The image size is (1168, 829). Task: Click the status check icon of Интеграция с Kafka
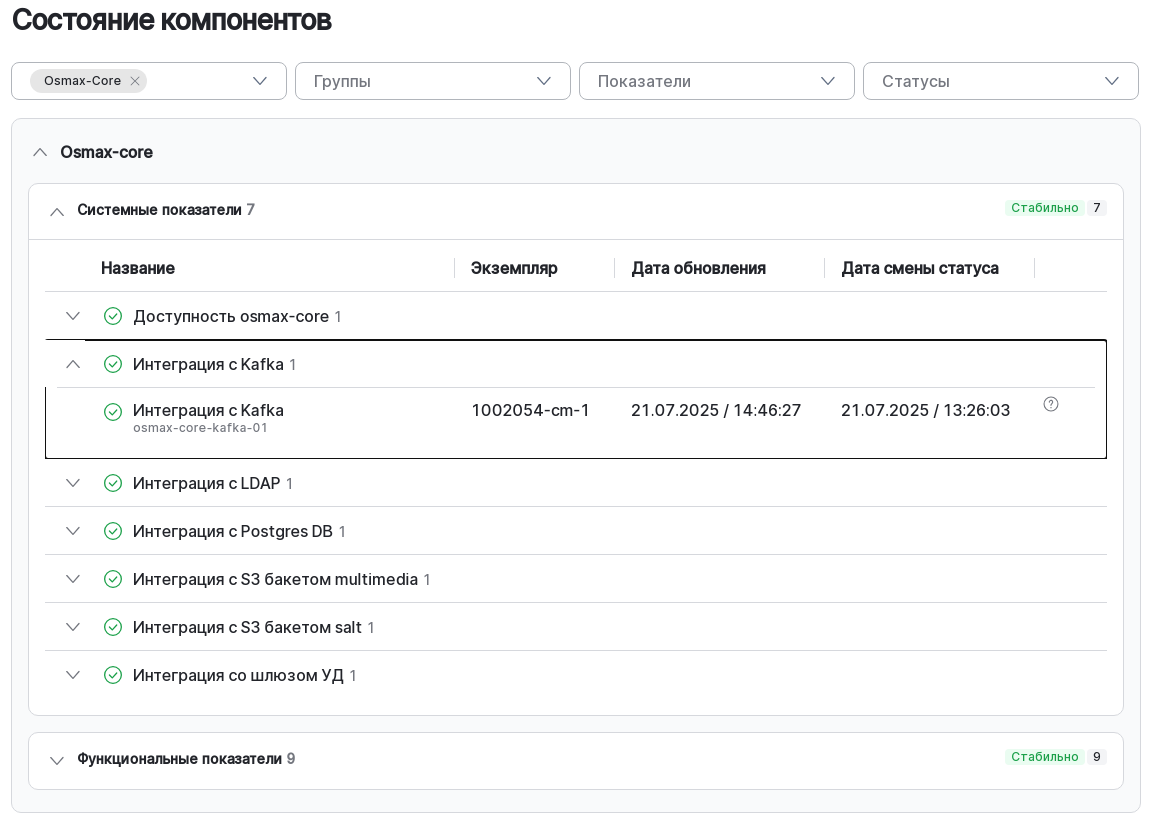tap(113, 364)
